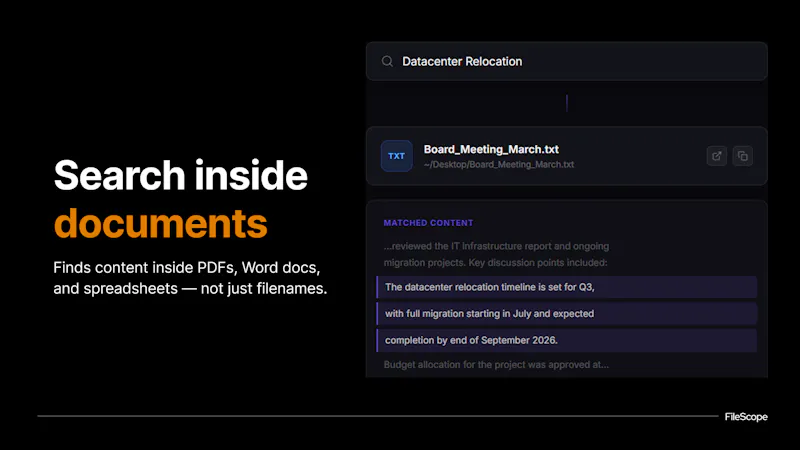This screenshot has height=450, width=800.
Task: Click the magnifying glass search icon
Action: click(387, 62)
